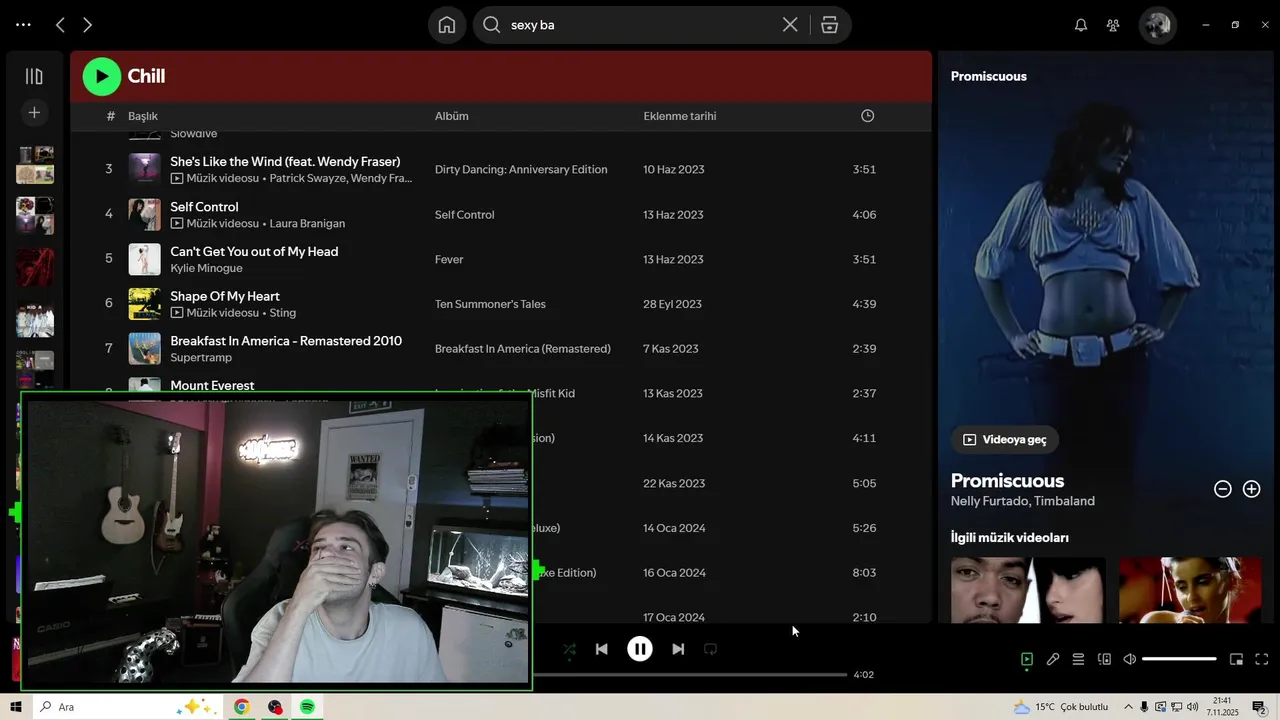This screenshot has width=1280, height=720.
Task: Skip to next track
Action: coord(678,649)
